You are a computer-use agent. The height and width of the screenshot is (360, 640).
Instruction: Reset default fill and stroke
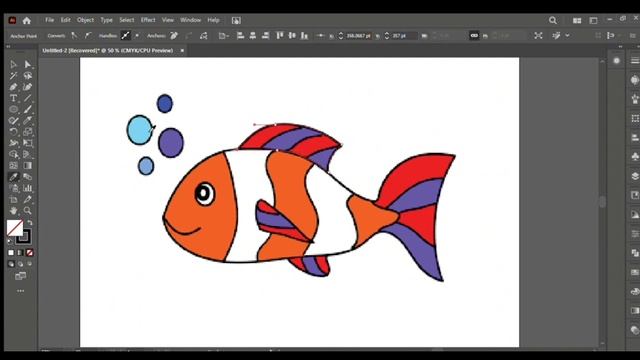coord(10,241)
